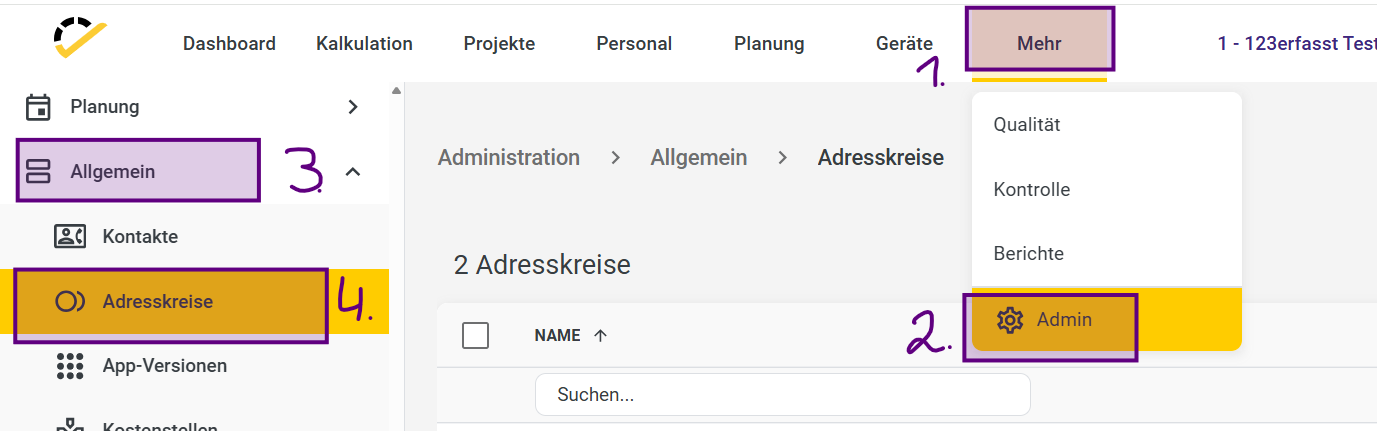The width and height of the screenshot is (1377, 431).
Task: Click the Admin gear icon
Action: point(1010,320)
